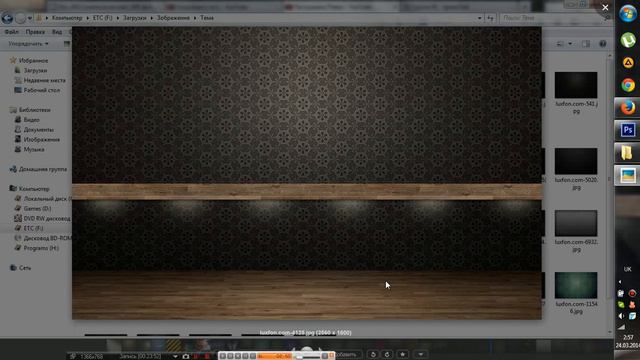Select the luxfon.com-11546.jpg thumbnail
The width and height of the screenshot is (640, 360).
tap(576, 285)
